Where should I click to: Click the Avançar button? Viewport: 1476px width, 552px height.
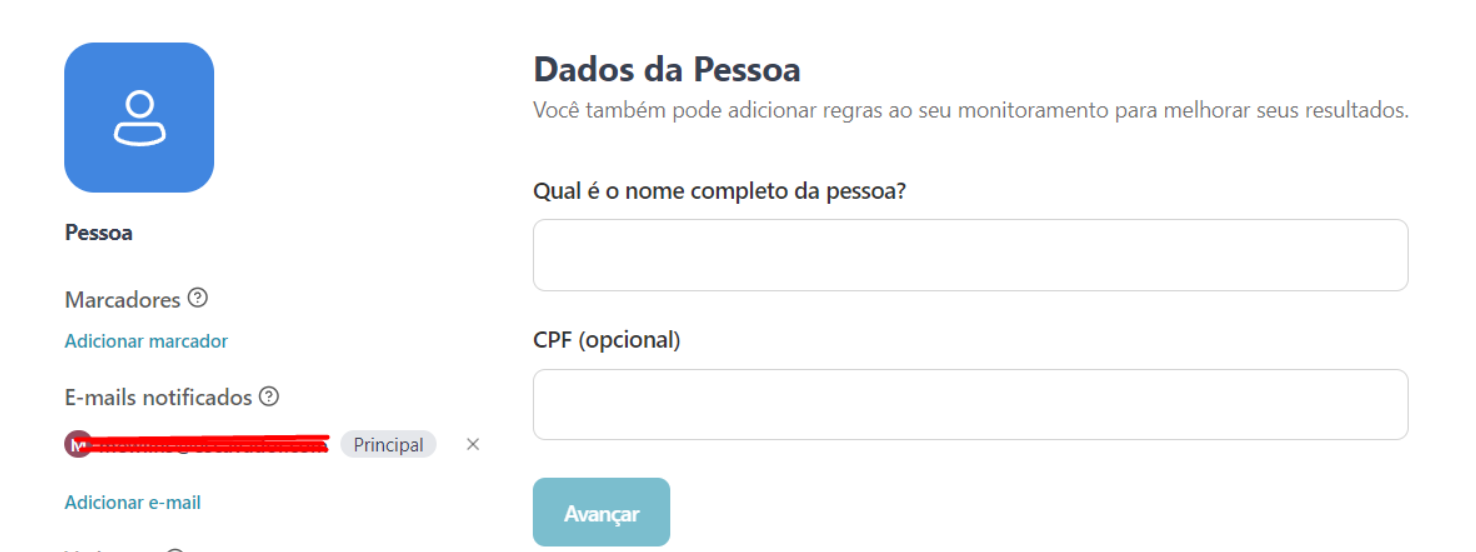click(601, 512)
